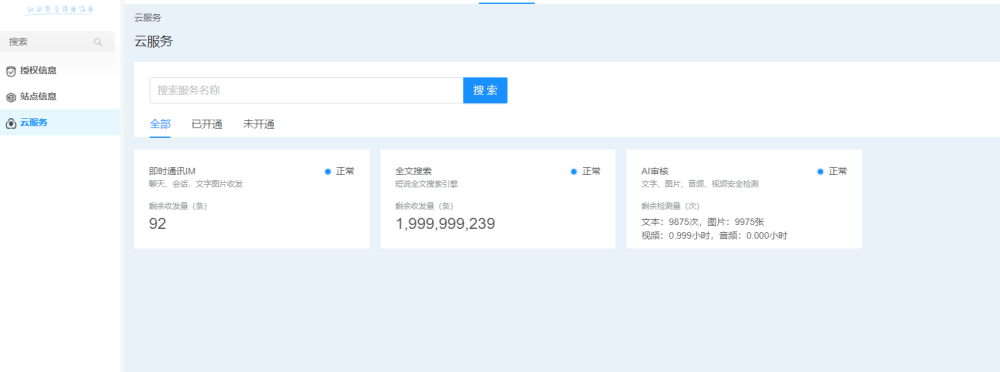Switch to the 全部 tab
The height and width of the screenshot is (372, 1000).
[160, 124]
